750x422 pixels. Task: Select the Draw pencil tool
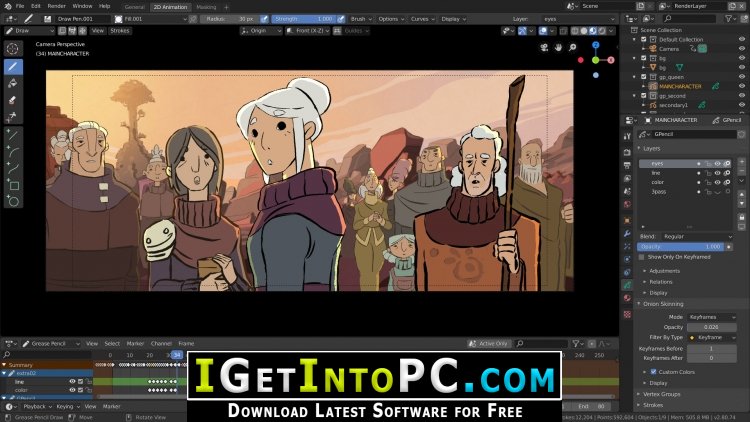point(13,67)
